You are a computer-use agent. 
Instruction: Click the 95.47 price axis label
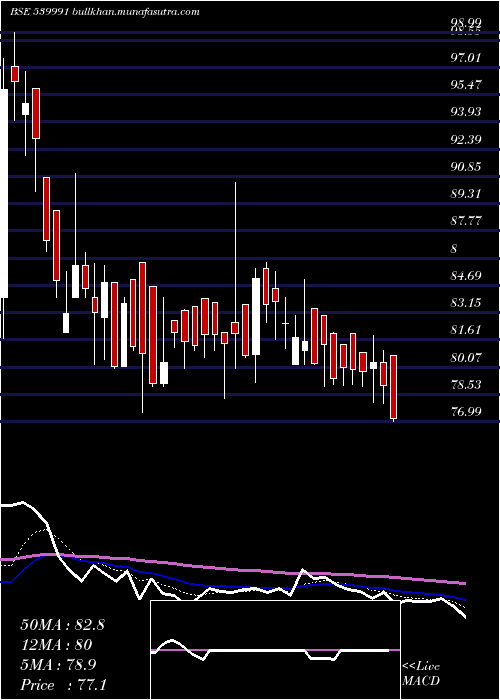point(466,84)
